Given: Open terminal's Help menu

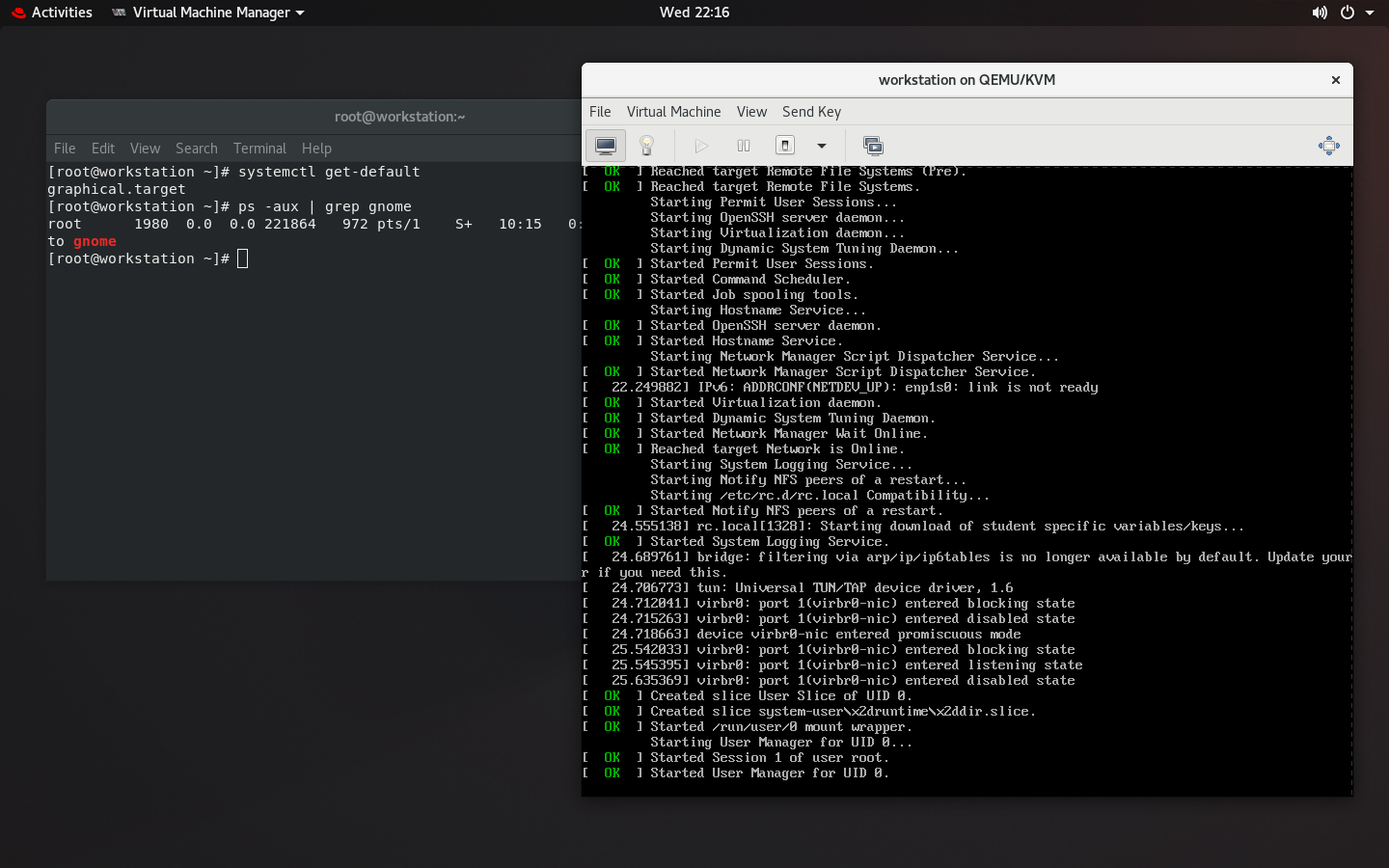Looking at the screenshot, I should [316, 149].
